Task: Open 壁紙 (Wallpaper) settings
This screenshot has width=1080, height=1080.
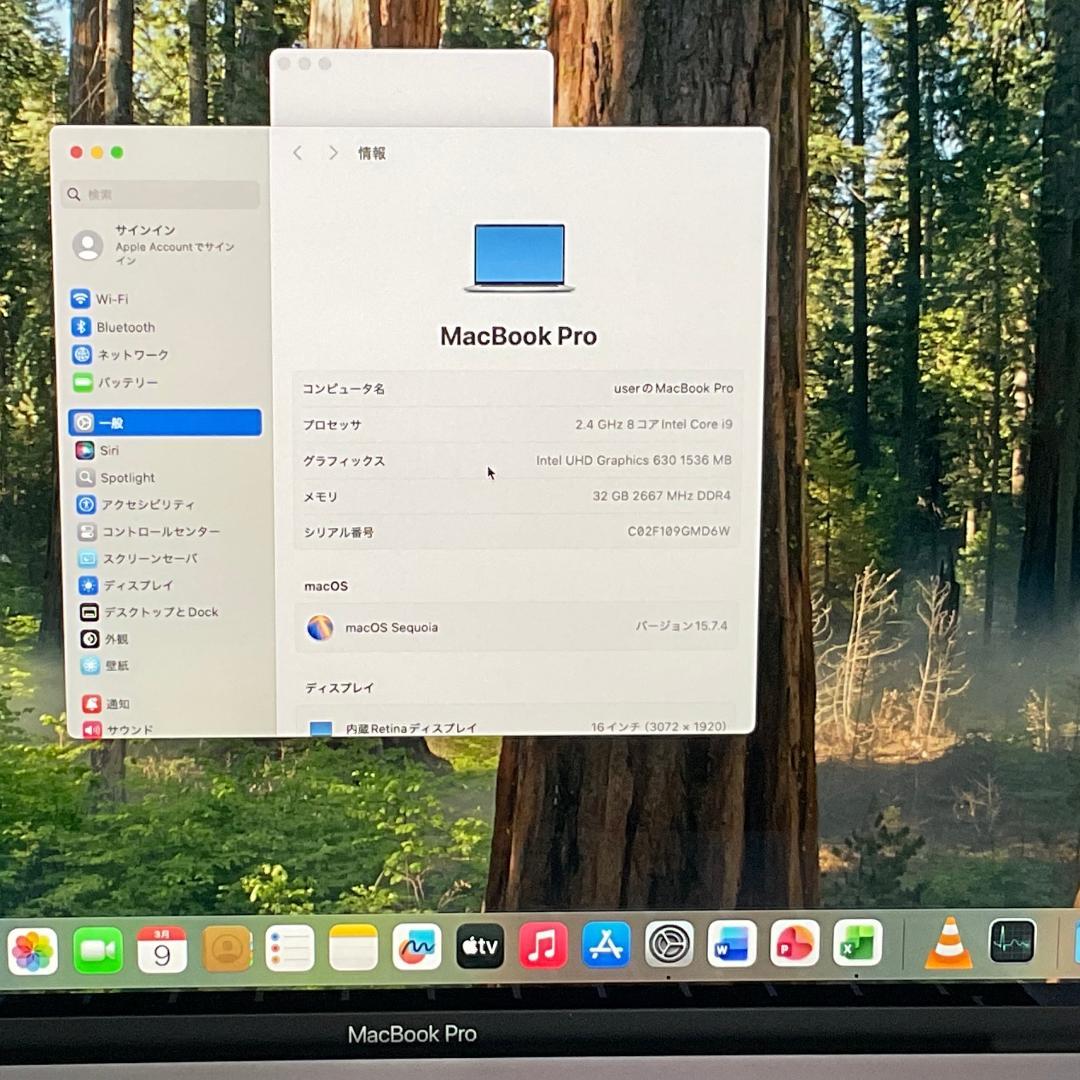Action: tap(115, 666)
